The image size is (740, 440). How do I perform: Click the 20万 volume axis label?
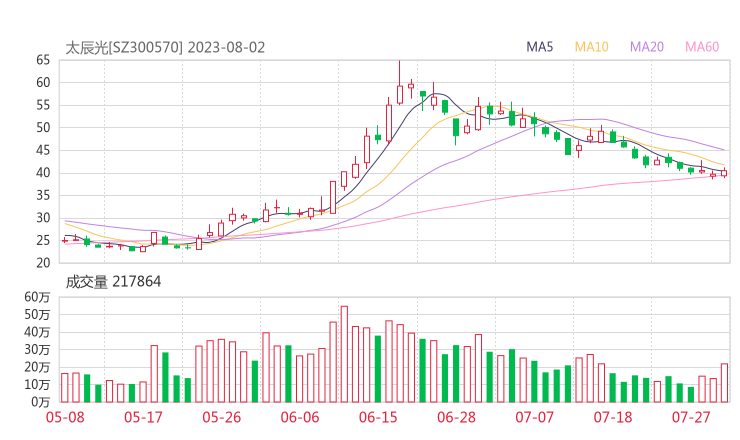point(37,367)
